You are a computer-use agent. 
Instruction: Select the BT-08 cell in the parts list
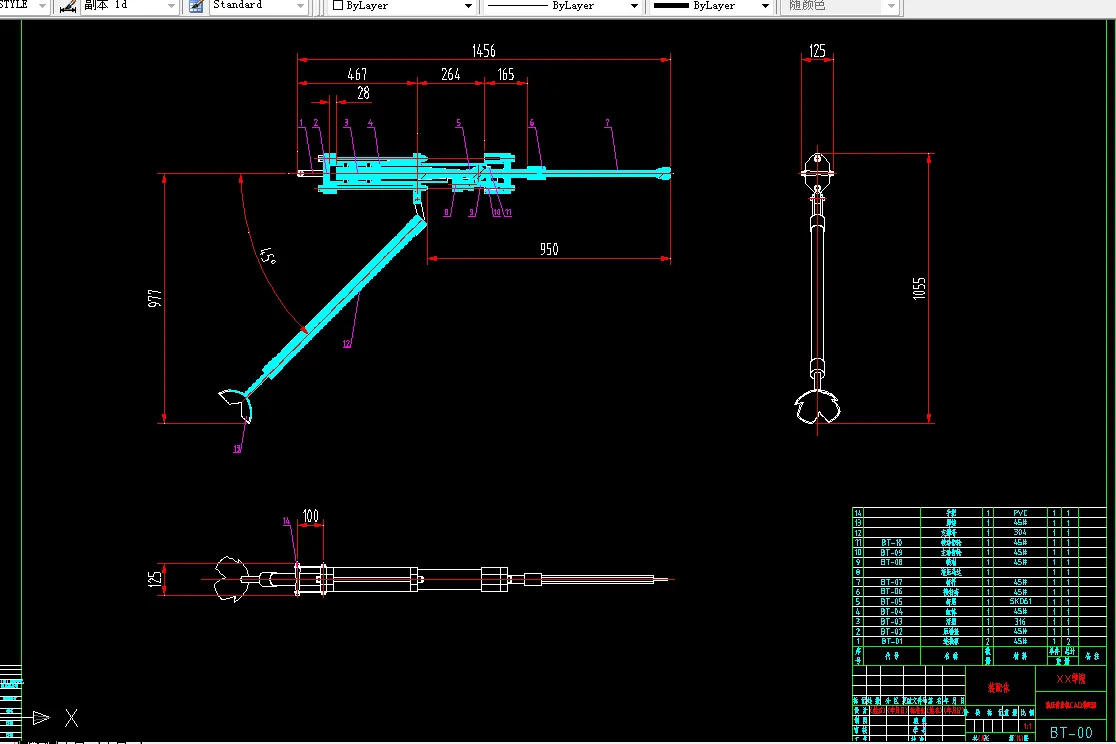coord(892,562)
